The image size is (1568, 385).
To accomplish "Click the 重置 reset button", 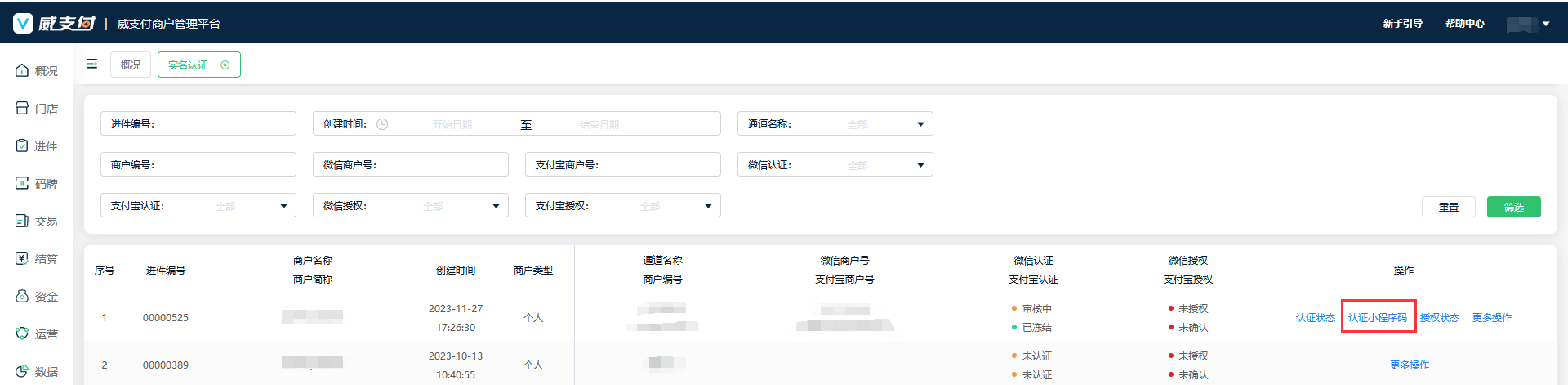I will coord(1448,208).
